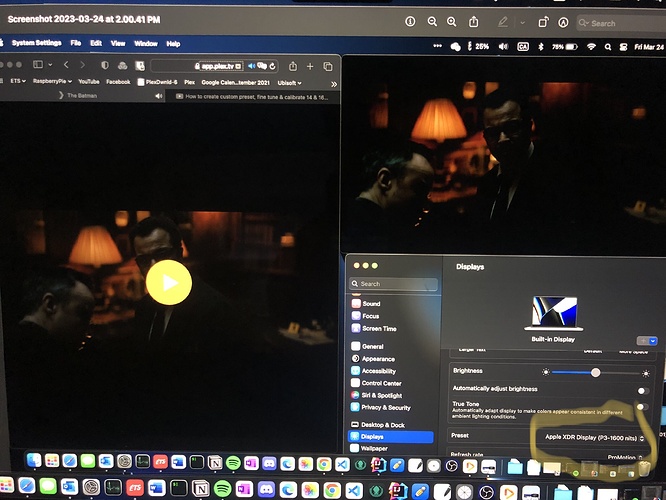Show hidden bookmarks with the double chevron
The image size is (666, 500).
pos(334,84)
